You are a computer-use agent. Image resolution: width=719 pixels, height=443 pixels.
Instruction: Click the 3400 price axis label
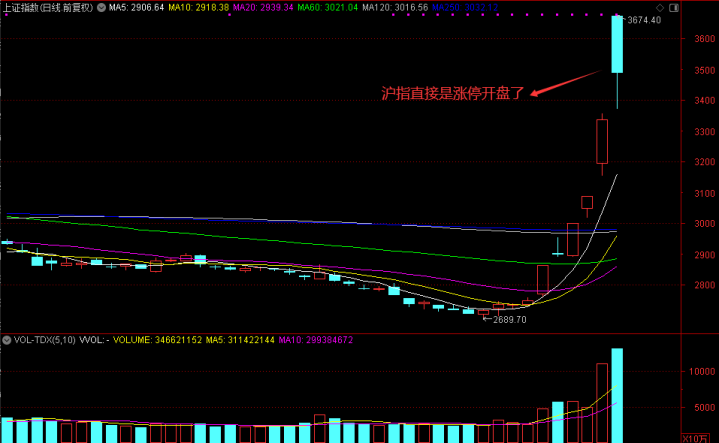point(704,100)
